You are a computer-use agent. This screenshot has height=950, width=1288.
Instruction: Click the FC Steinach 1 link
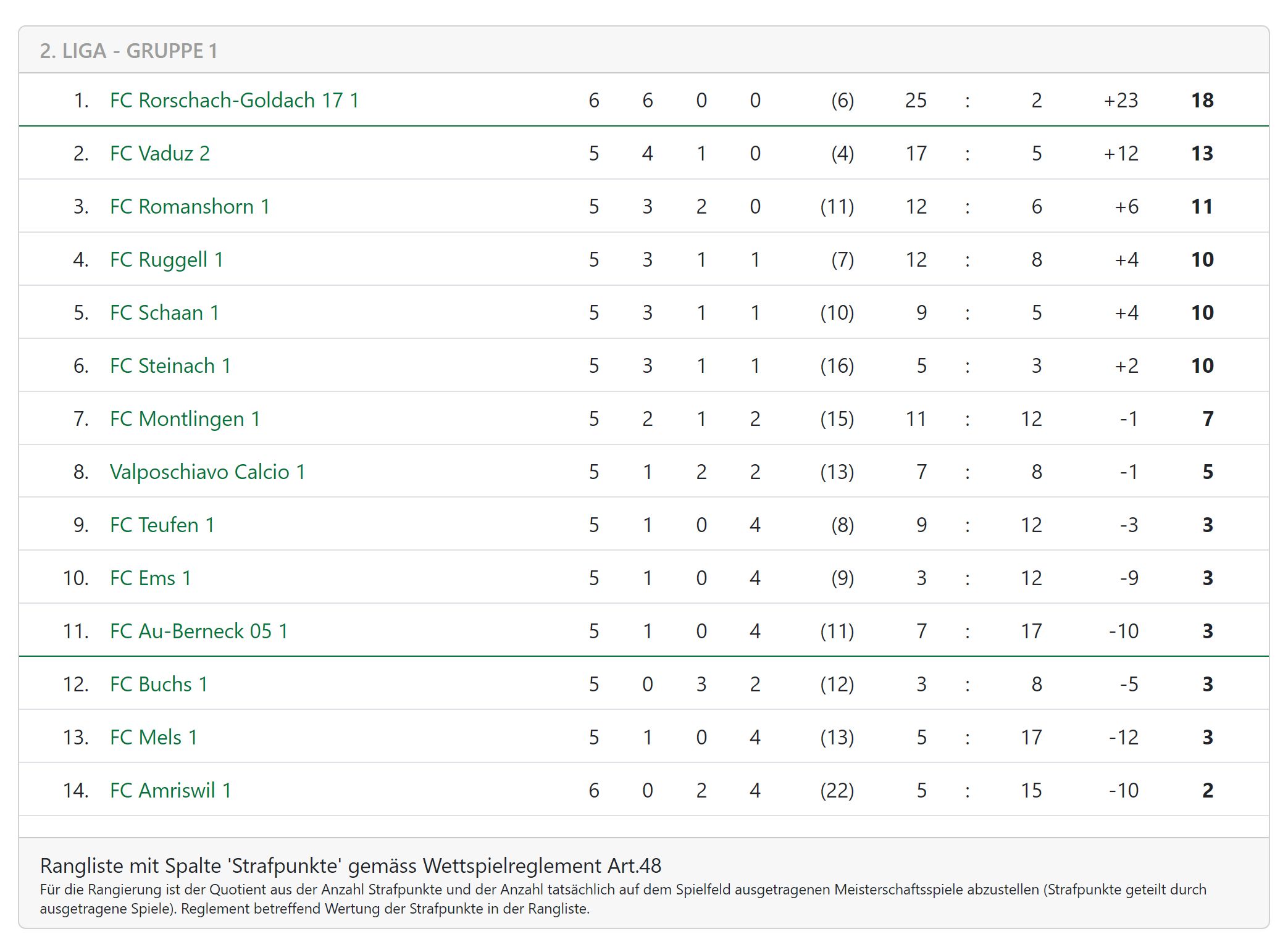[x=170, y=365]
